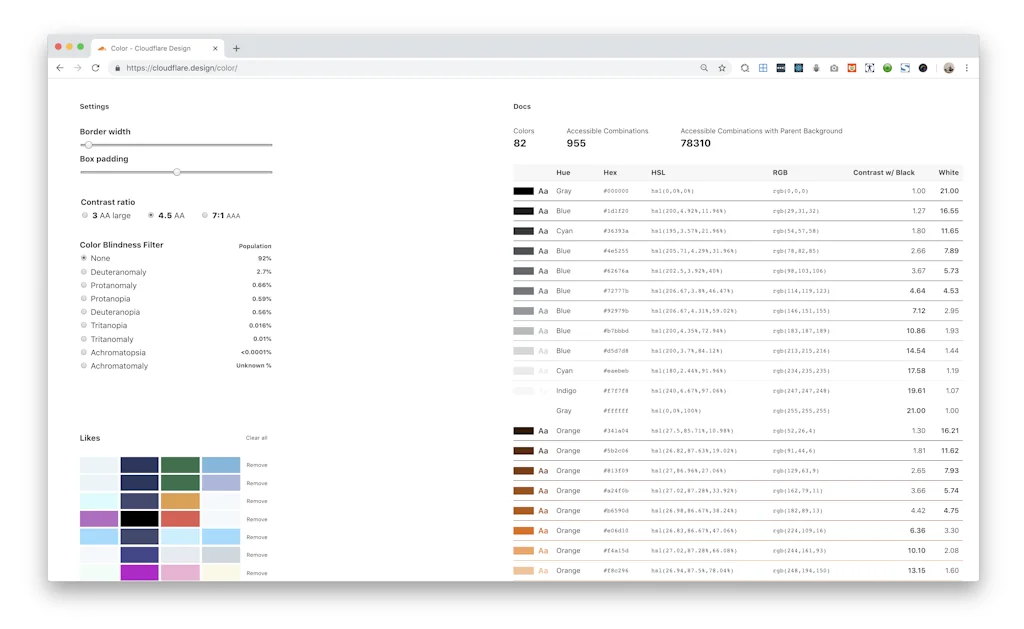Viewport: 1024px width, 629px height.
Task: Click the green circle extension icon
Action: click(x=887, y=67)
